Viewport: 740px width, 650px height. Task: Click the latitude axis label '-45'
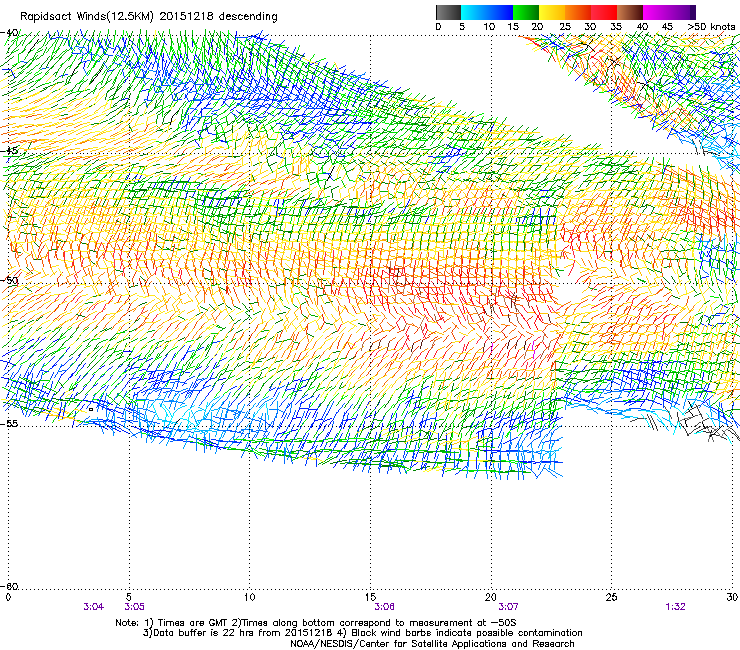click(x=9, y=151)
